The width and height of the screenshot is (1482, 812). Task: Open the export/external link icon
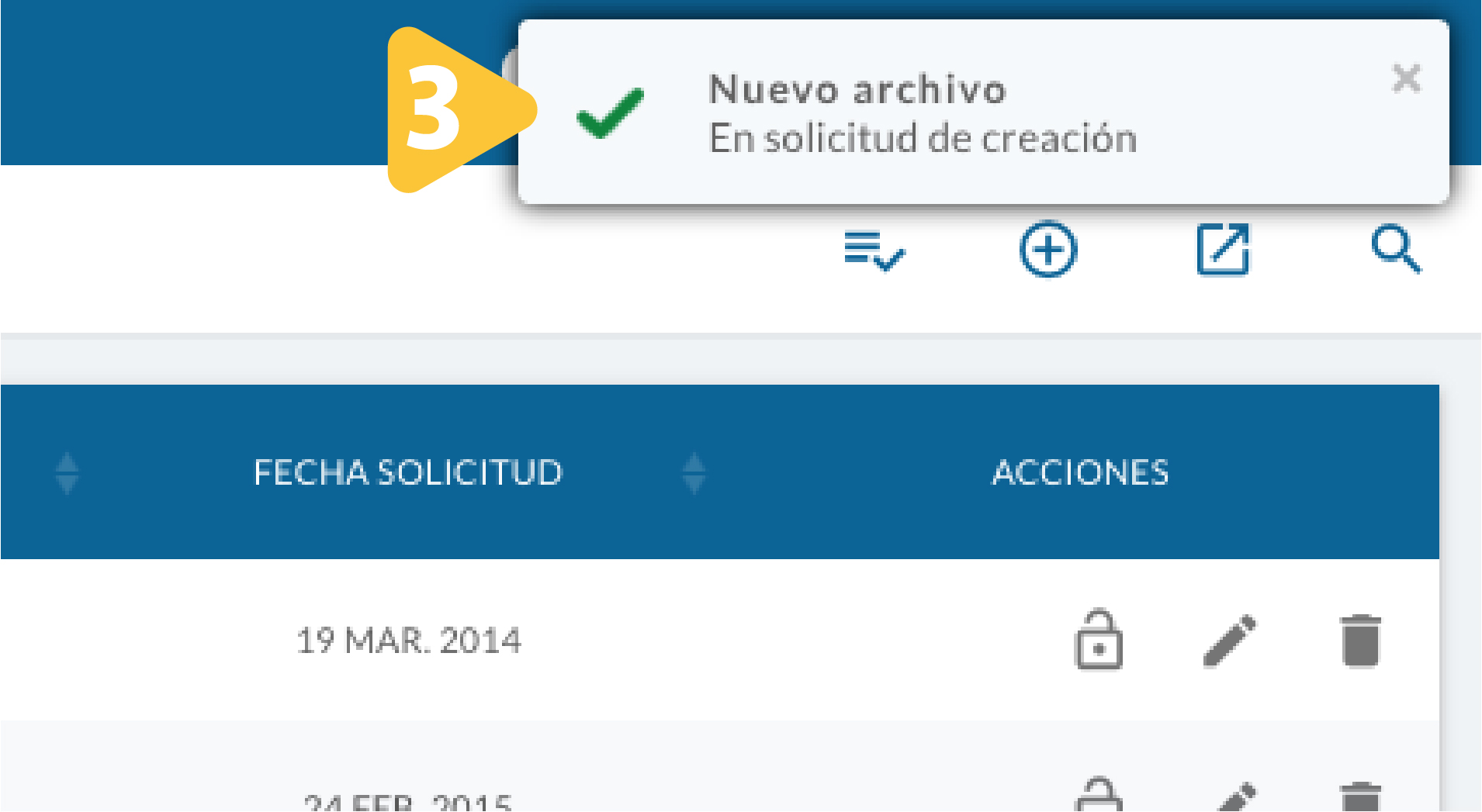click(1223, 250)
